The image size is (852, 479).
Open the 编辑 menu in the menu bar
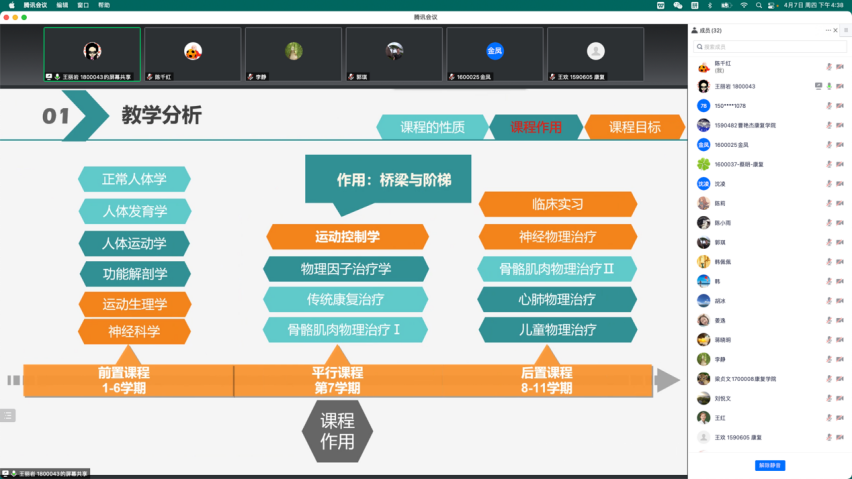pyautogui.click(x=62, y=4)
